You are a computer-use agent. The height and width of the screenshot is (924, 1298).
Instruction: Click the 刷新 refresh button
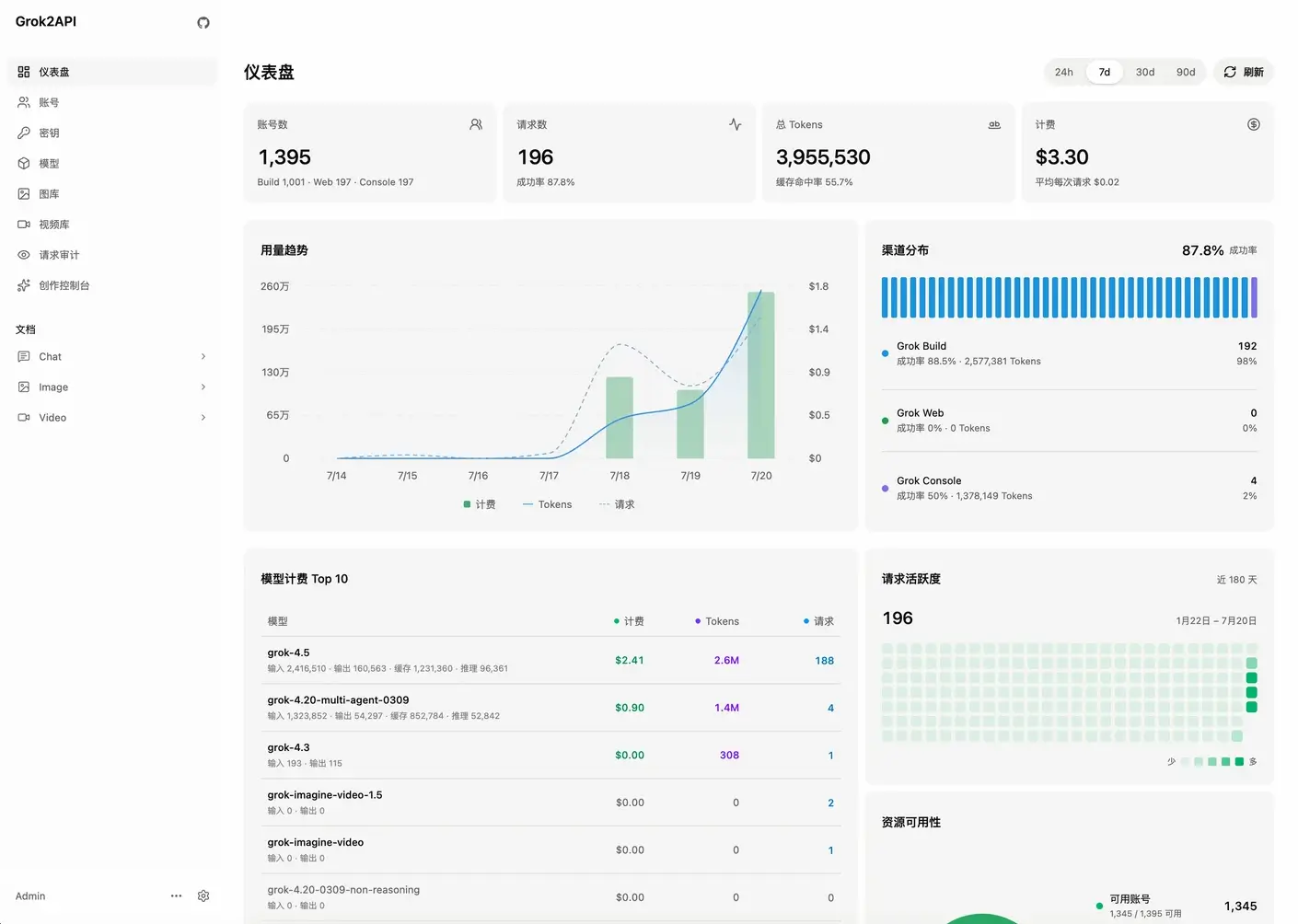click(x=1244, y=72)
